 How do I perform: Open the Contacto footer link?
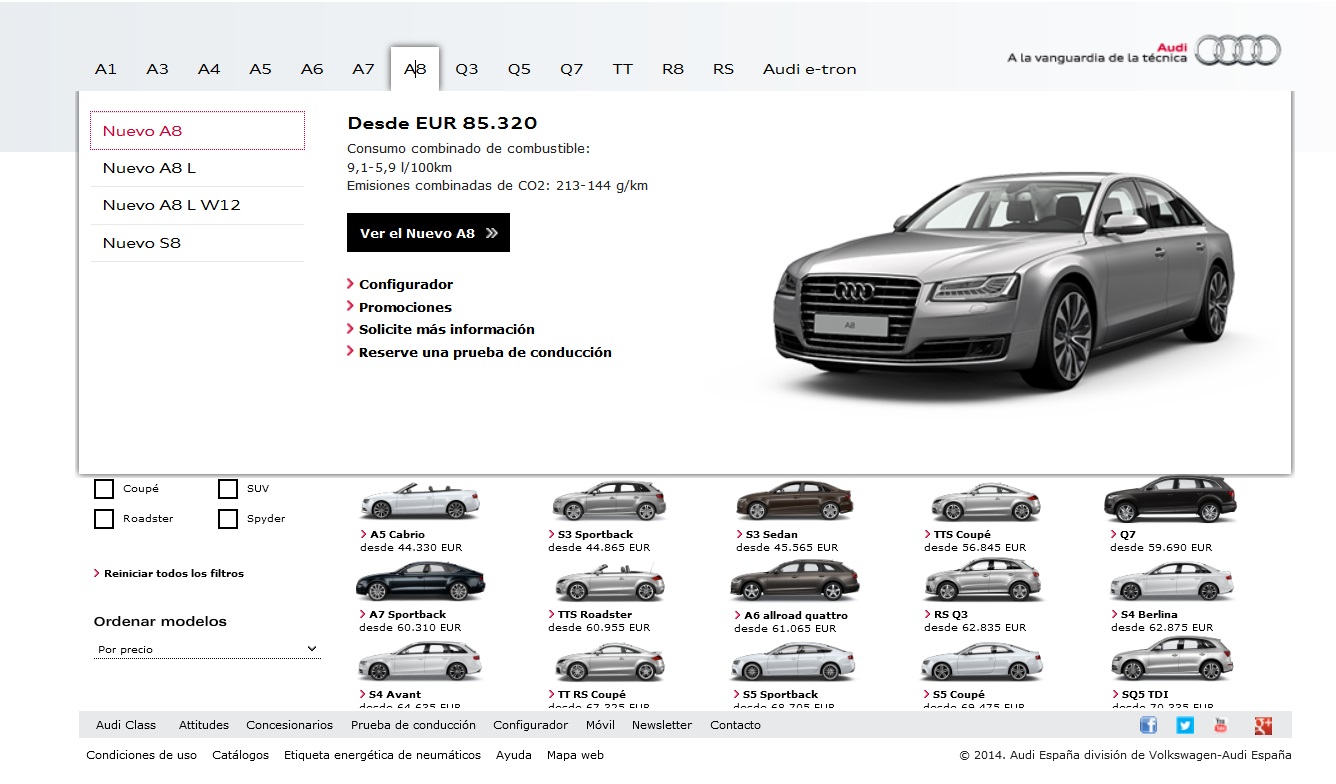[x=735, y=725]
